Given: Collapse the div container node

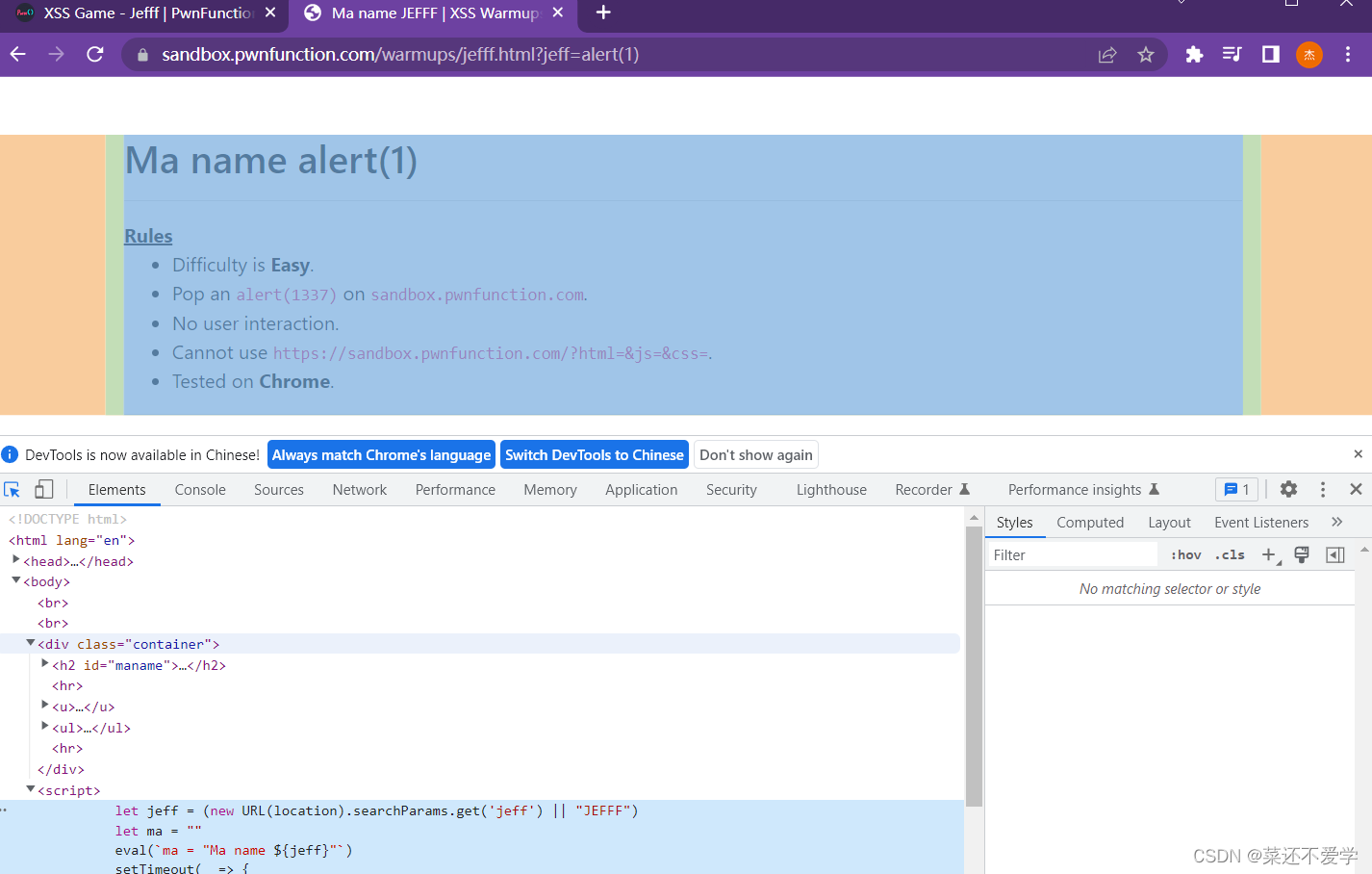Looking at the screenshot, I should click(31, 643).
